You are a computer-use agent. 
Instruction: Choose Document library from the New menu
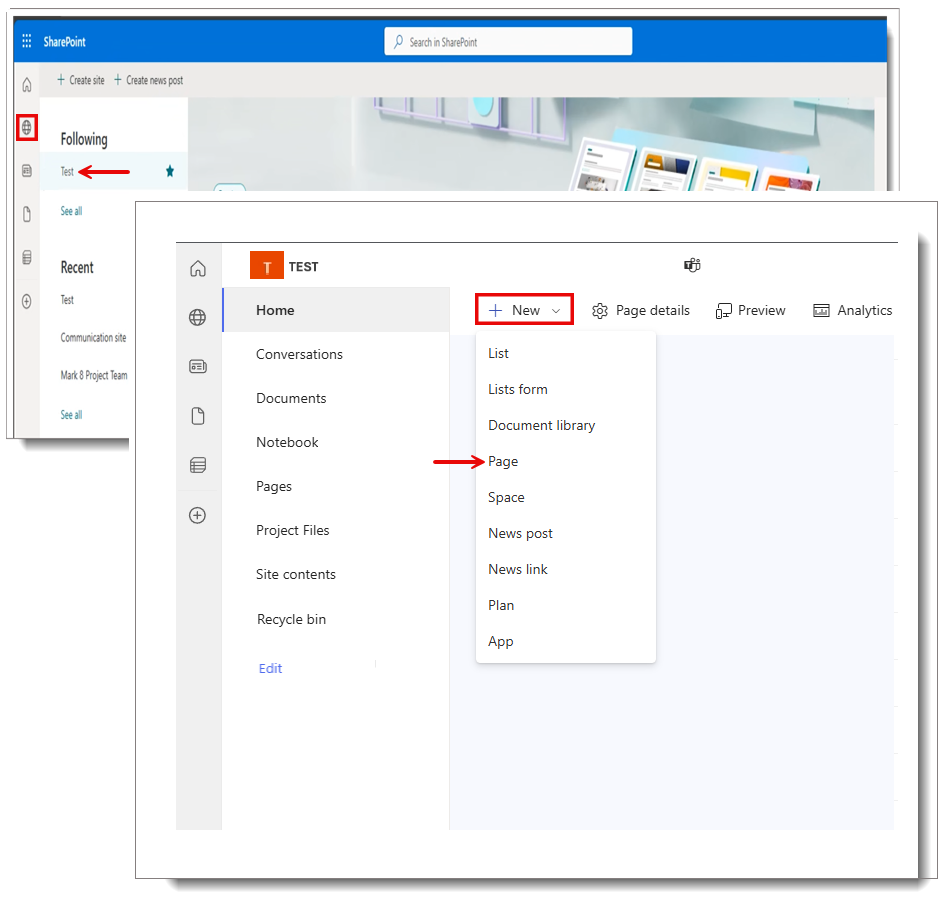coord(541,425)
